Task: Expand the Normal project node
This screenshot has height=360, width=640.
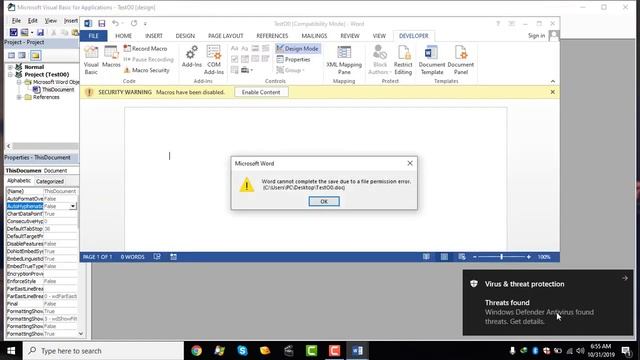Action: point(10,67)
